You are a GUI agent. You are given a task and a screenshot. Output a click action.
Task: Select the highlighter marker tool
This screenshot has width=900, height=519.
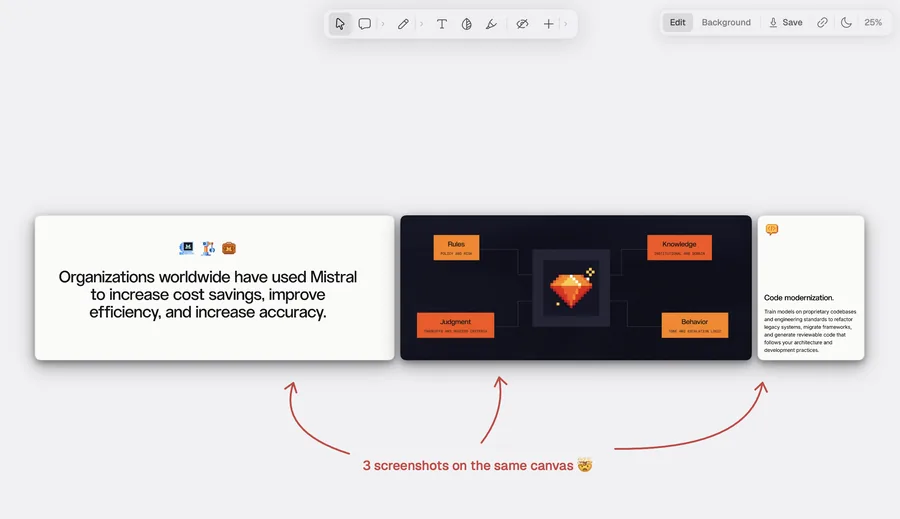tap(491, 24)
